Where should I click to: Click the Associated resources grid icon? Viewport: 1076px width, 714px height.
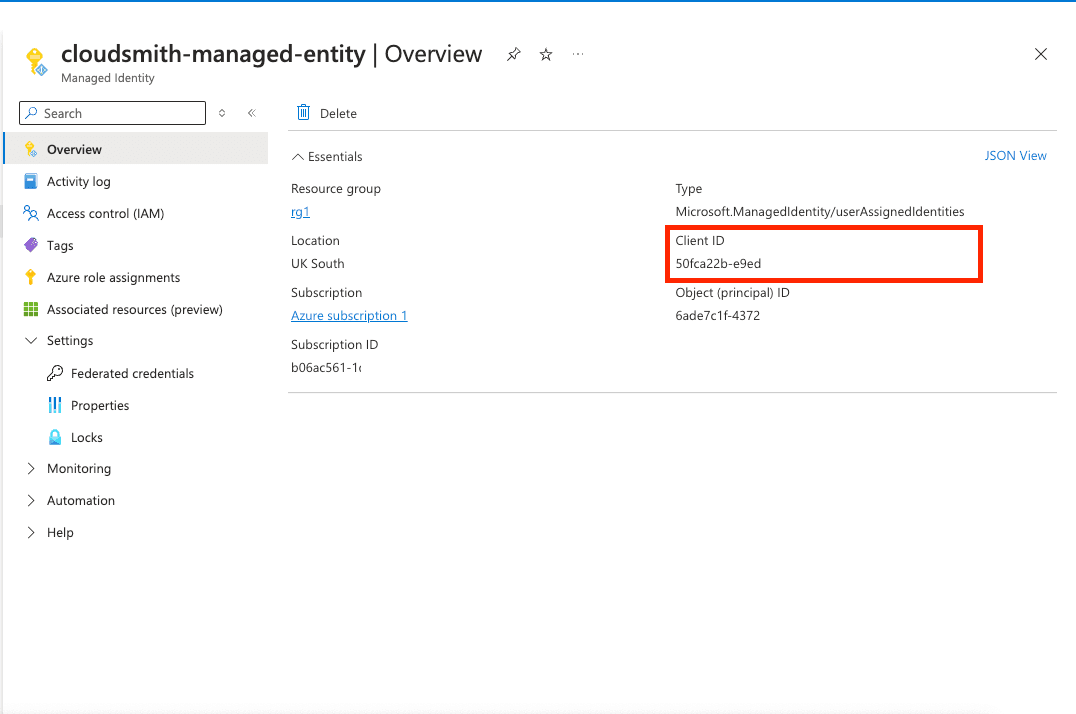30,310
